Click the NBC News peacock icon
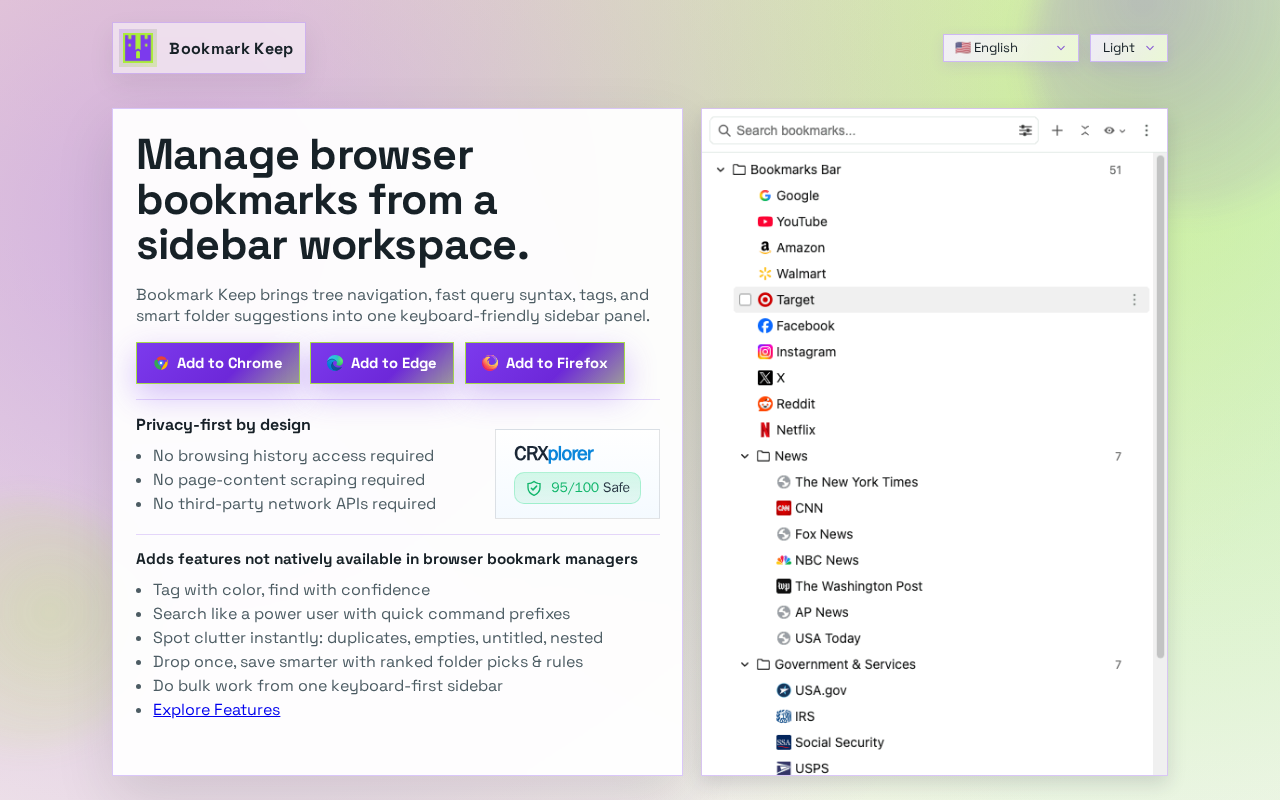 pos(784,560)
